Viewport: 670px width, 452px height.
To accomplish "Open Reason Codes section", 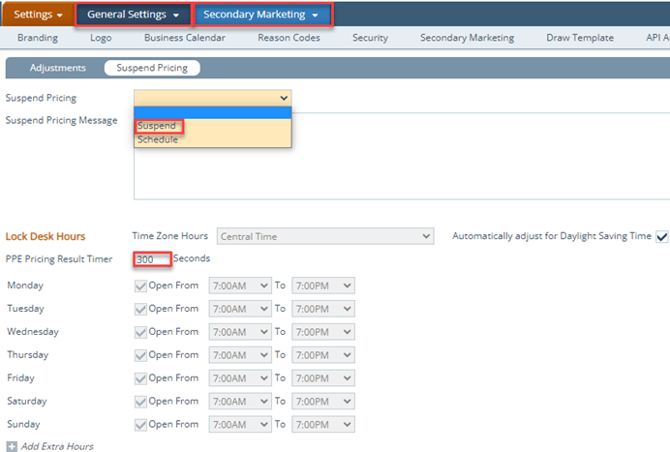I will 288,38.
